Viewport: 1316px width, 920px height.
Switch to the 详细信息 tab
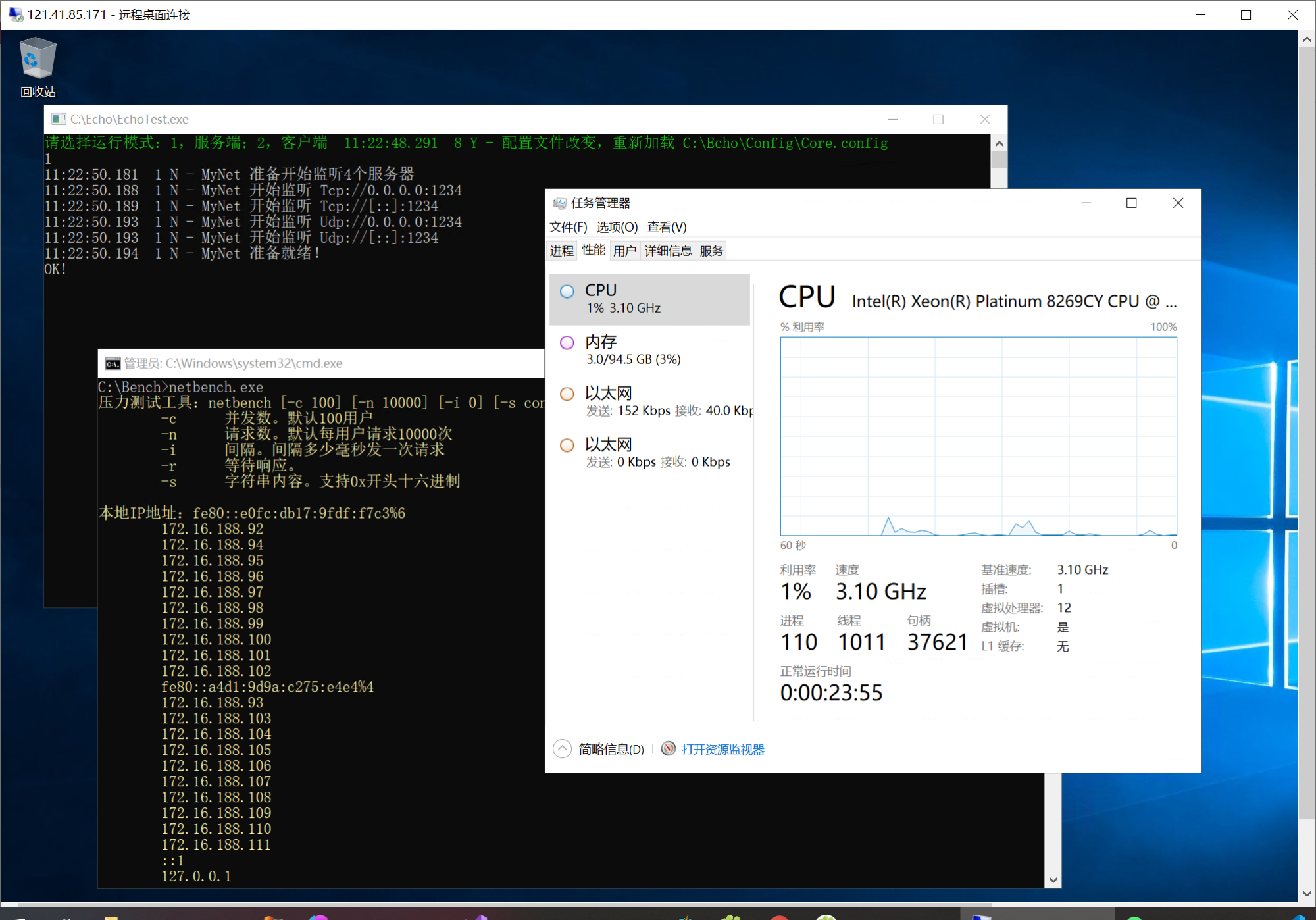[668, 251]
